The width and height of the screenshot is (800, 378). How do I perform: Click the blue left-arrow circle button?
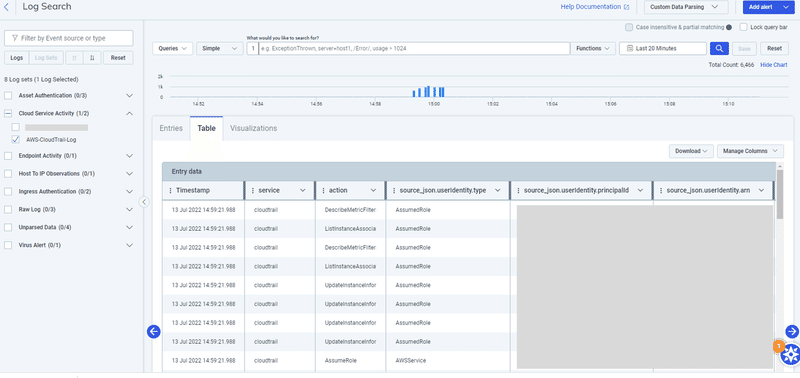154,332
